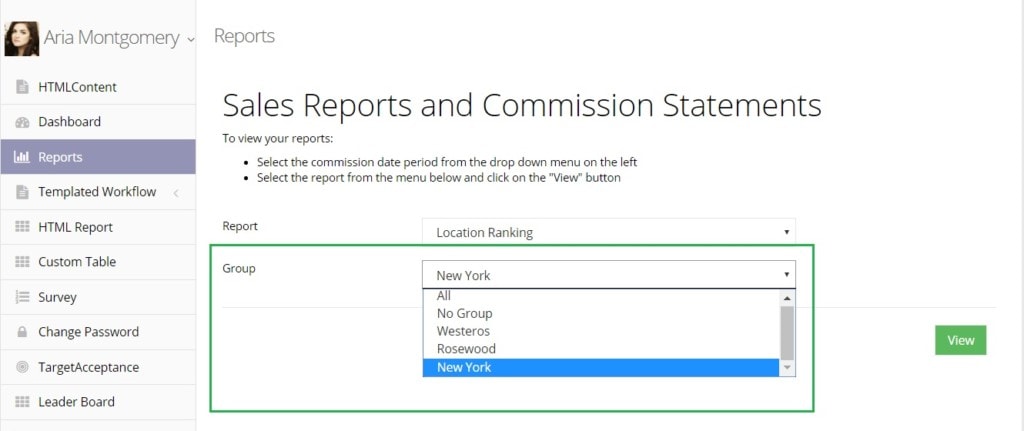Open the Survey page

point(98,297)
